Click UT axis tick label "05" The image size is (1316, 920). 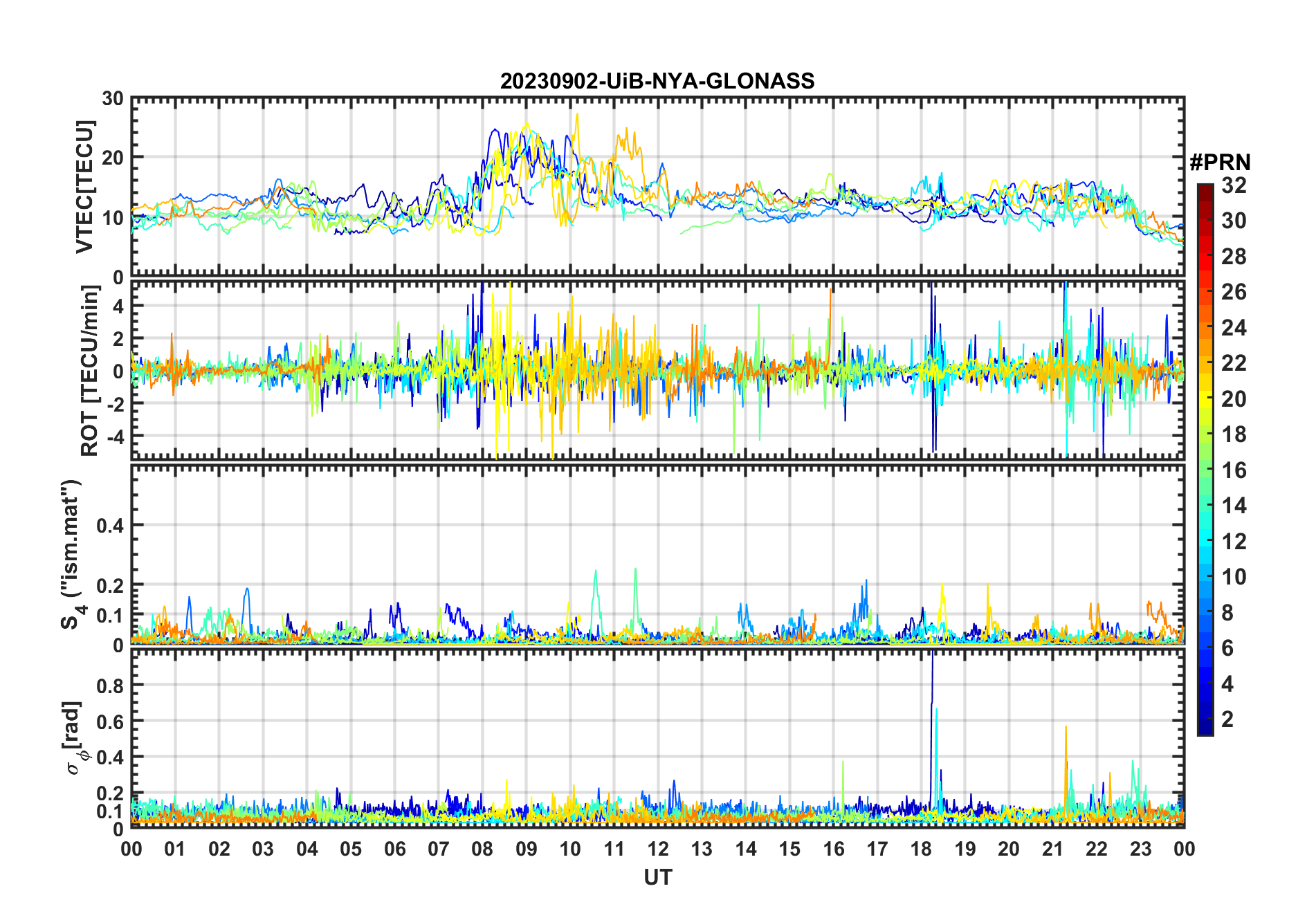(x=351, y=849)
